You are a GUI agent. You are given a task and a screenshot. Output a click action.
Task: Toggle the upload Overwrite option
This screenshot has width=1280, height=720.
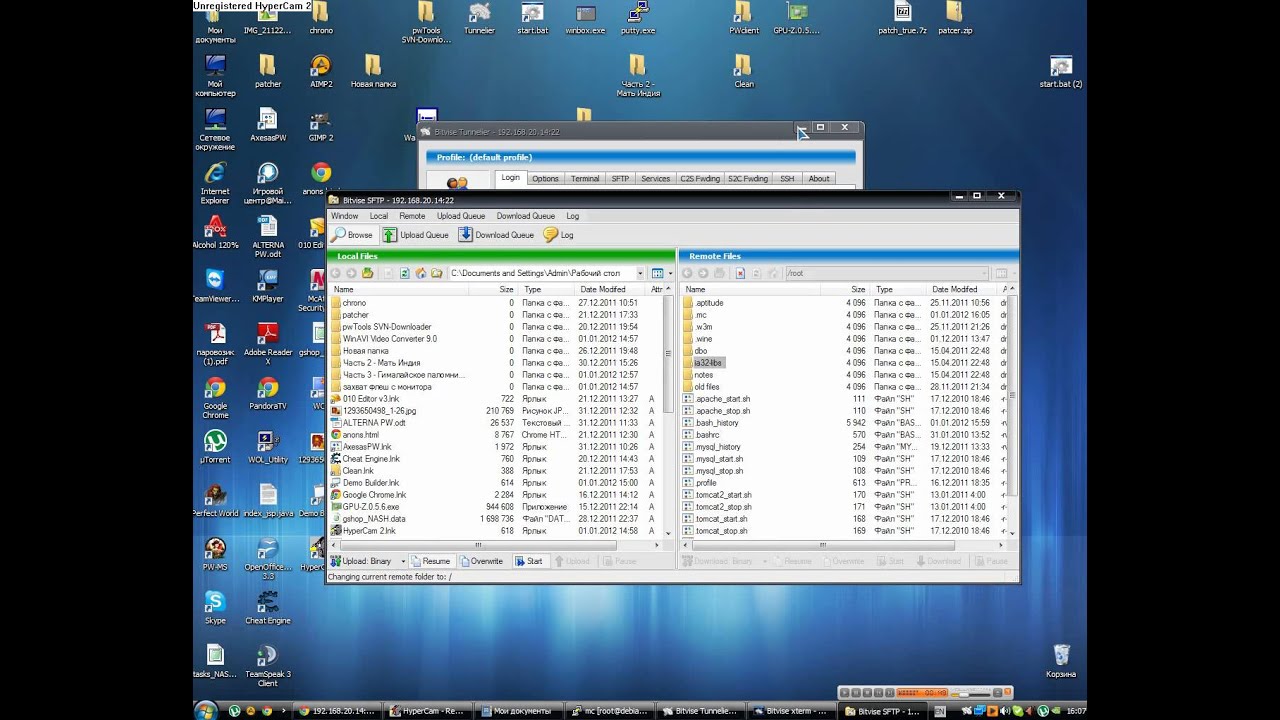coord(482,561)
